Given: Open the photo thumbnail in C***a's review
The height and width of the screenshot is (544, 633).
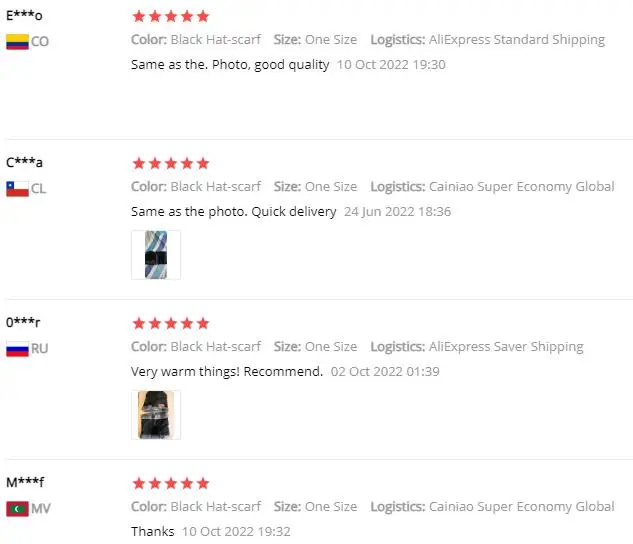Looking at the screenshot, I should pyautogui.click(x=156, y=254).
